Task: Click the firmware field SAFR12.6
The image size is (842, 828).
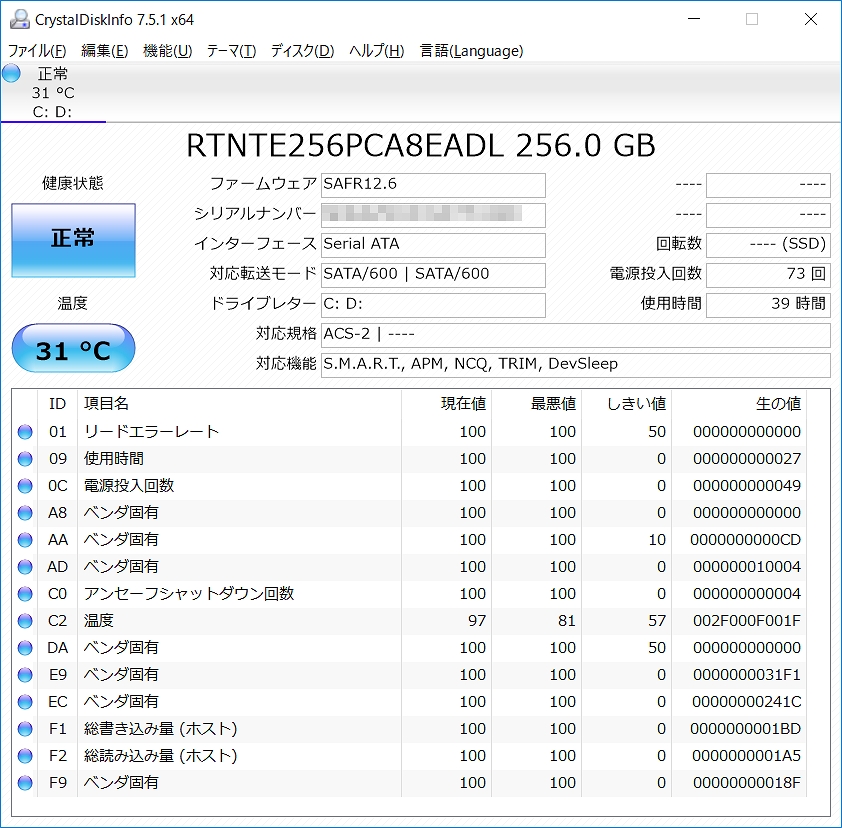Action: [433, 185]
